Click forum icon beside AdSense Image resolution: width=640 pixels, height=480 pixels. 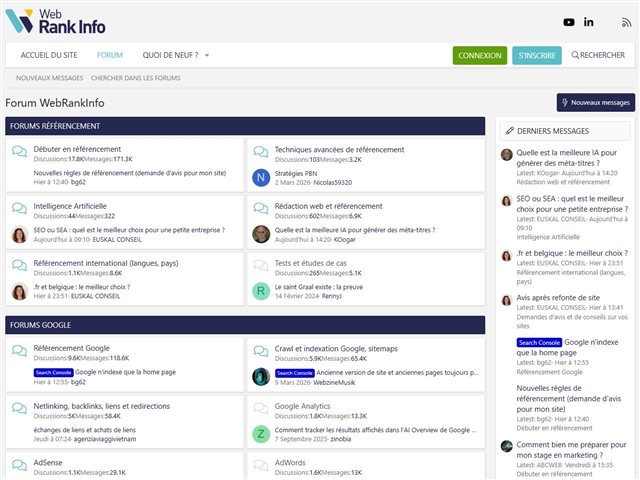[x=19, y=464]
